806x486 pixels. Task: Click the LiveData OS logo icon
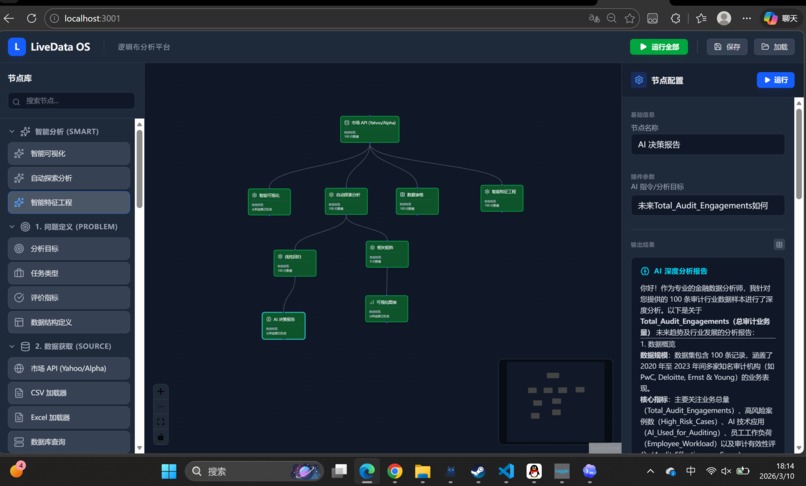tap(16, 47)
